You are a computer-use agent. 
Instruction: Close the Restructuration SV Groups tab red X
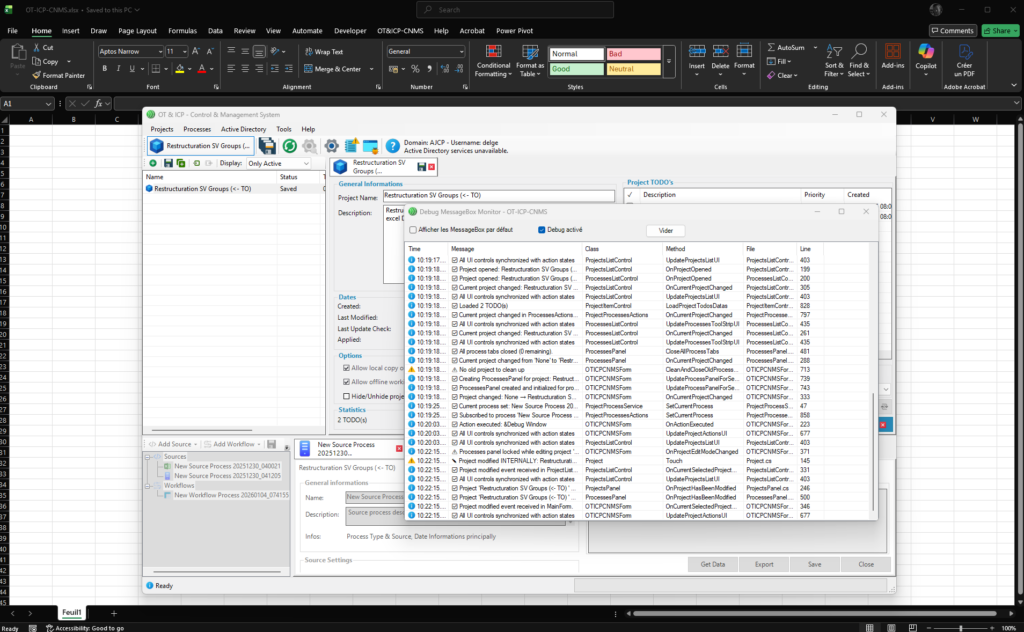pyautogui.click(x=432, y=166)
